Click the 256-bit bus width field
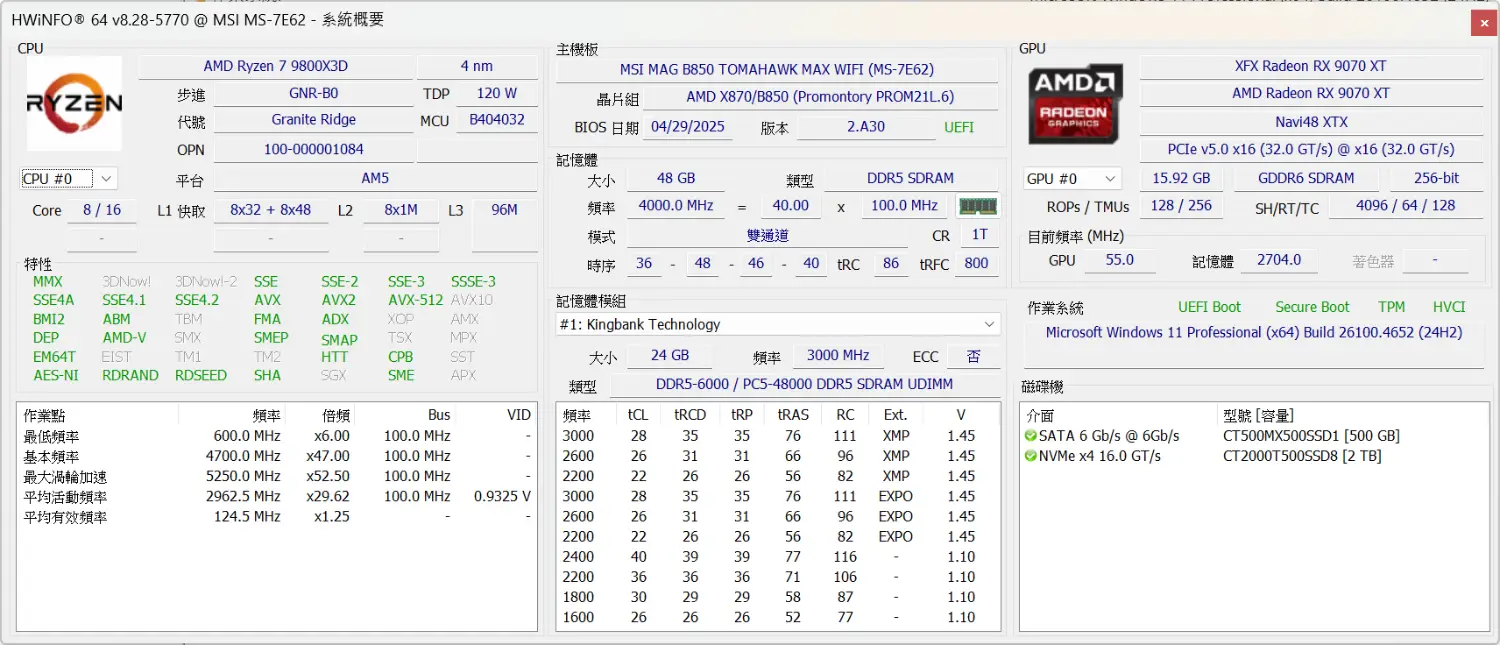The image size is (1500, 645). [1436, 178]
